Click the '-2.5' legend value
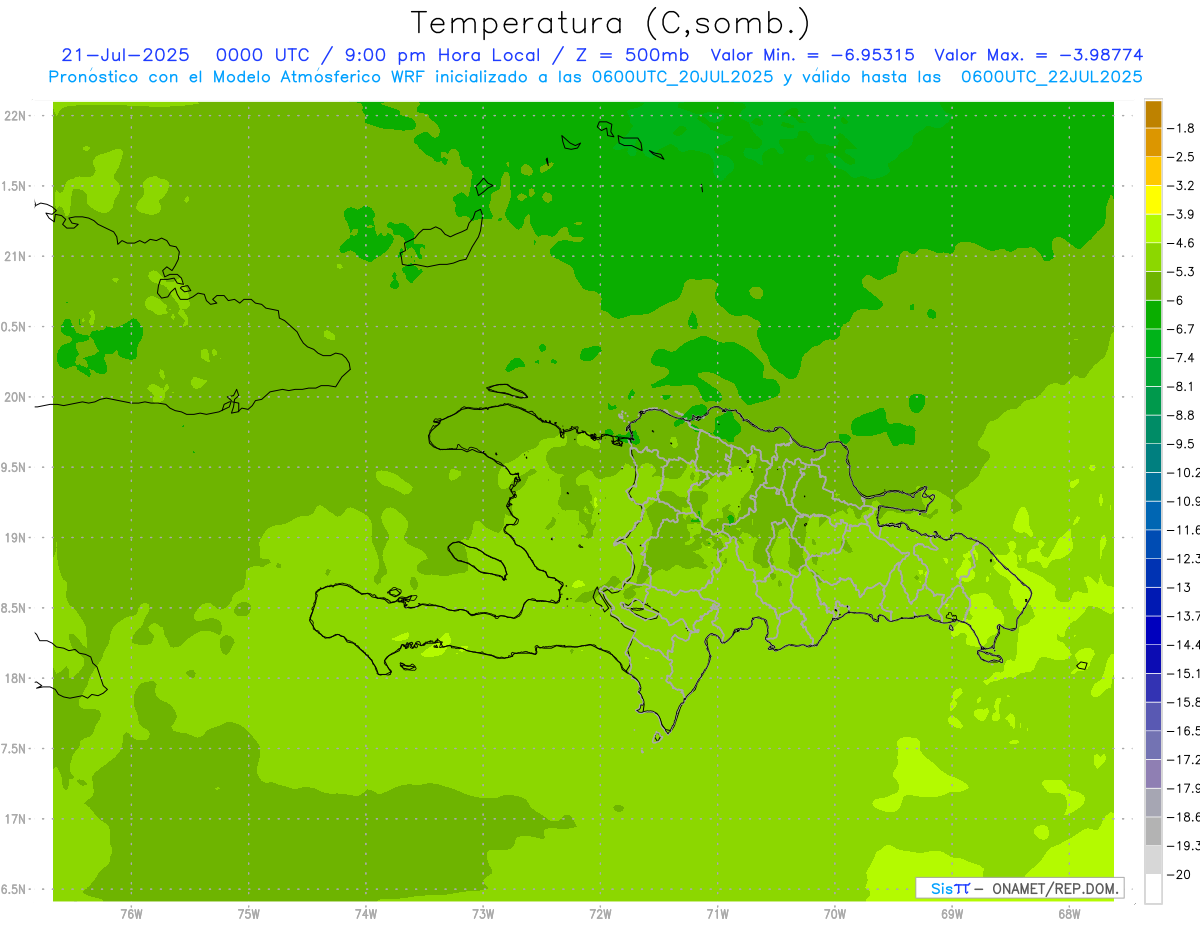 point(1182,157)
